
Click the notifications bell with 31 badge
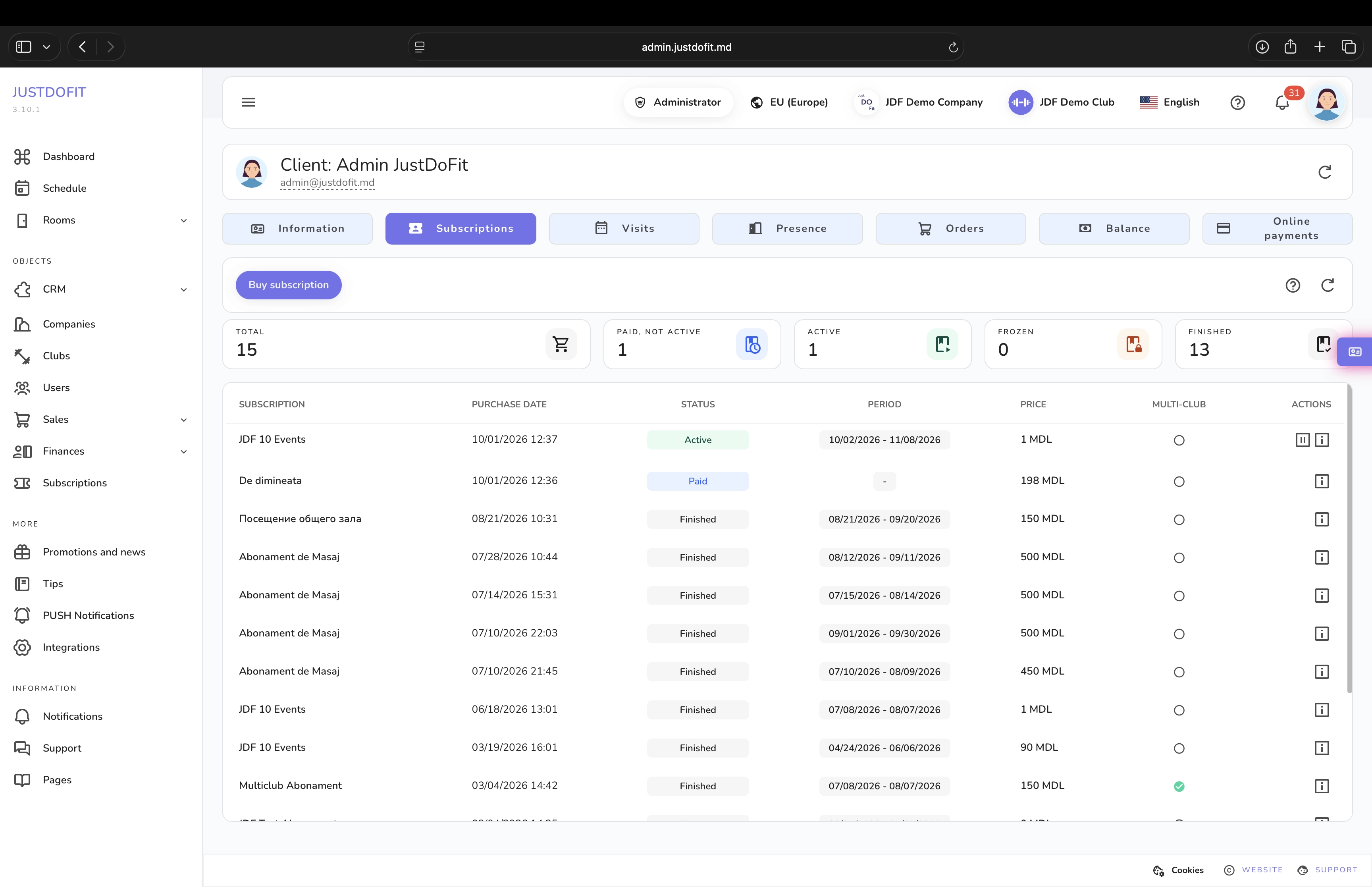click(x=1281, y=102)
